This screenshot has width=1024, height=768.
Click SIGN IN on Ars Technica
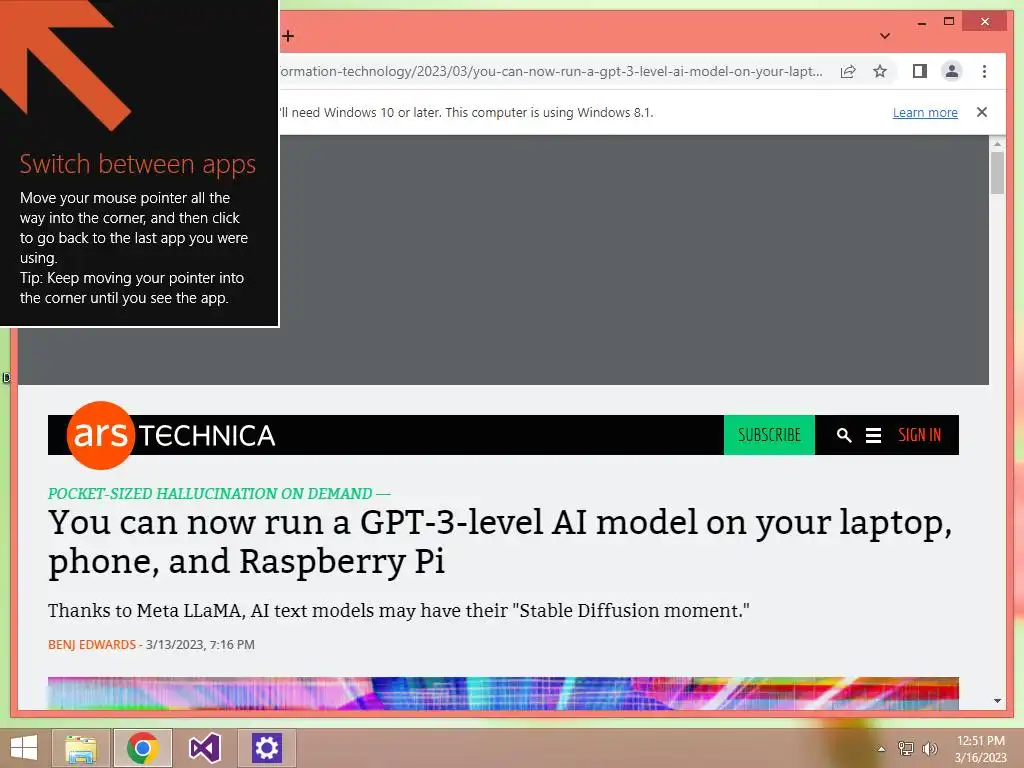coord(920,435)
